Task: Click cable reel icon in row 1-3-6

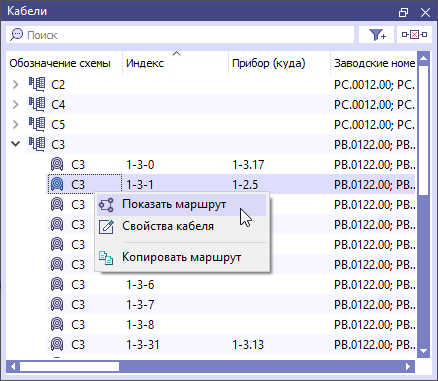Action: [57, 284]
